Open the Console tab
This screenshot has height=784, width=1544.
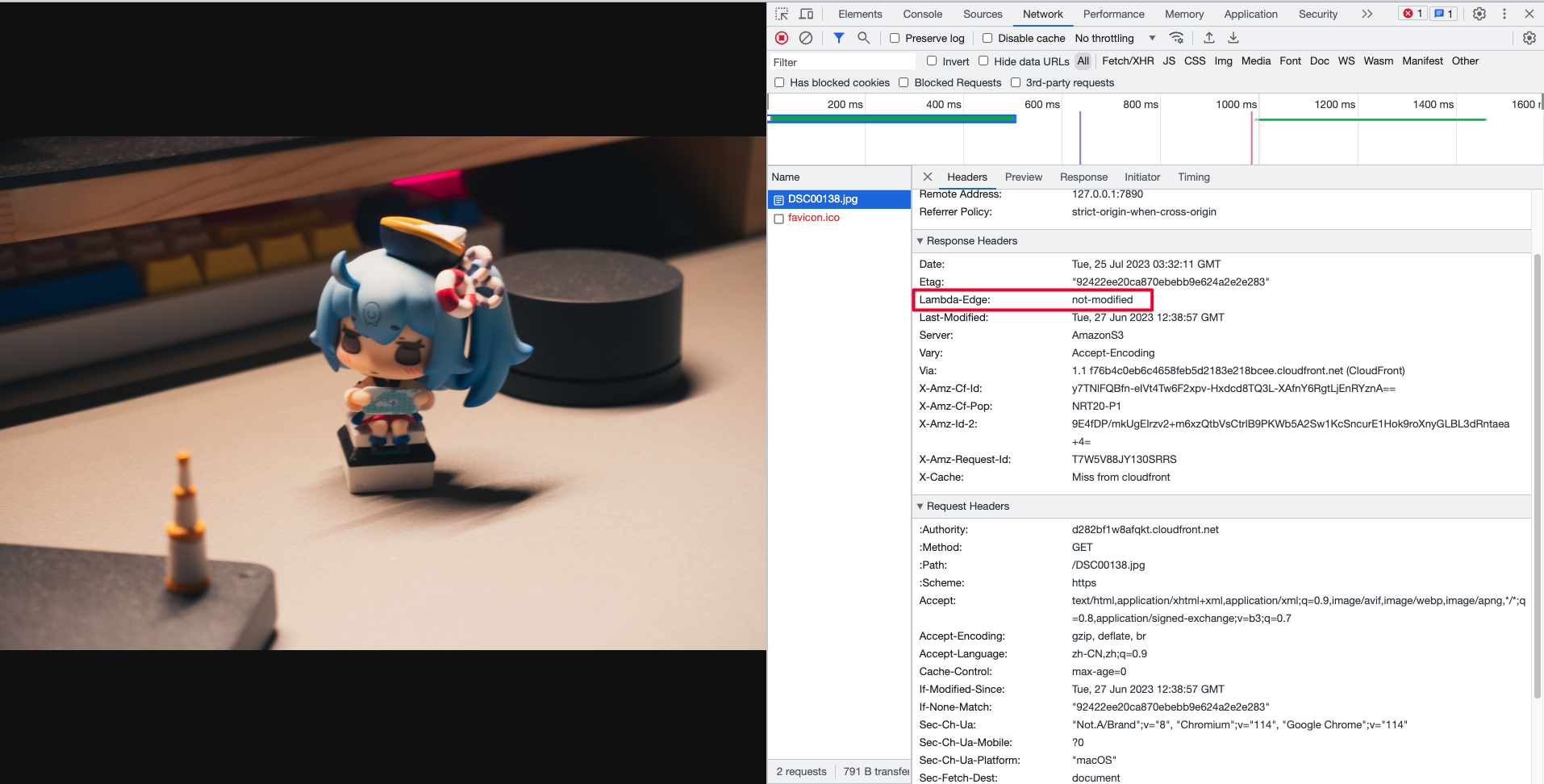coord(923,14)
